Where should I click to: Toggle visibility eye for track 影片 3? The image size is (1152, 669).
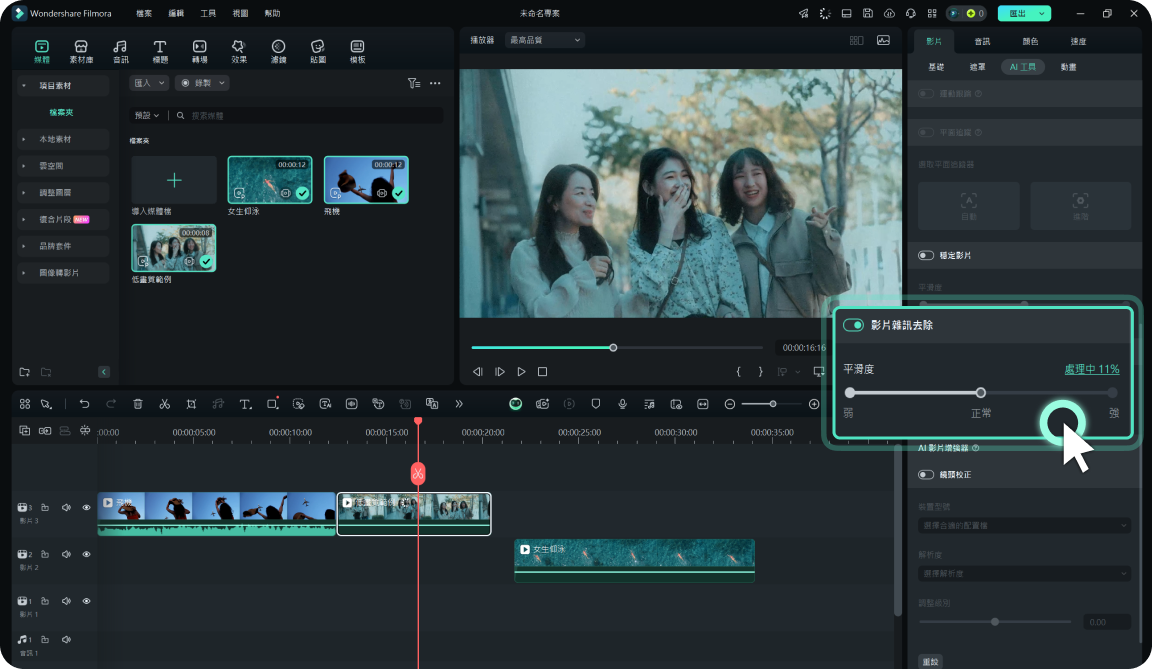tap(86, 507)
